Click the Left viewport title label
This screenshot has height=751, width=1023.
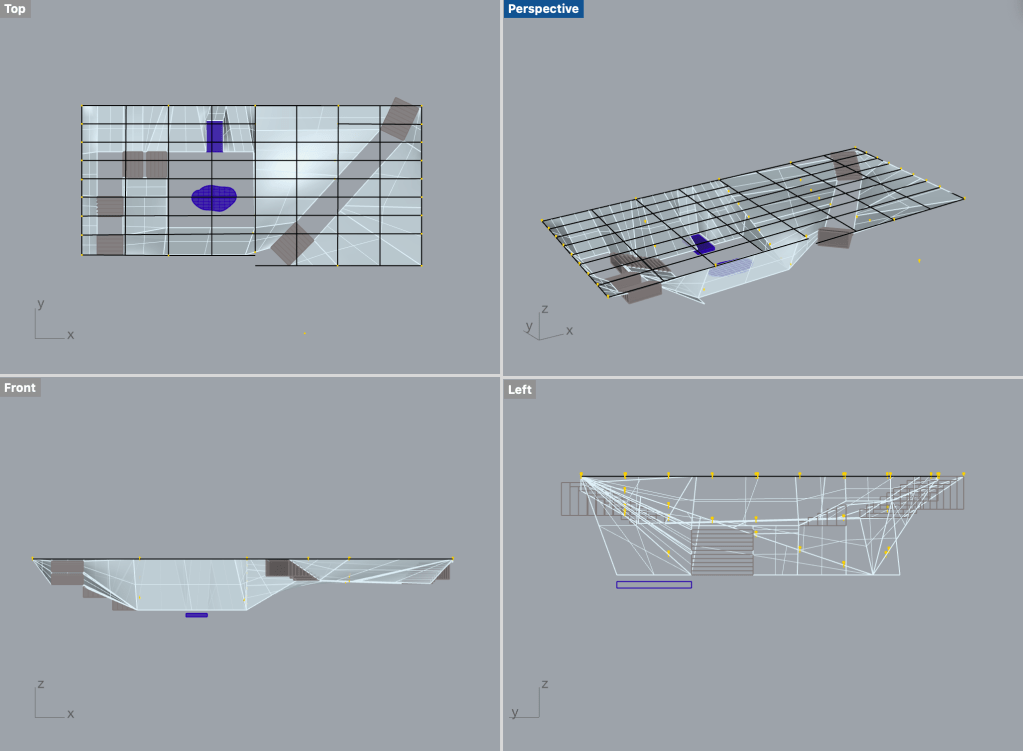click(x=520, y=389)
